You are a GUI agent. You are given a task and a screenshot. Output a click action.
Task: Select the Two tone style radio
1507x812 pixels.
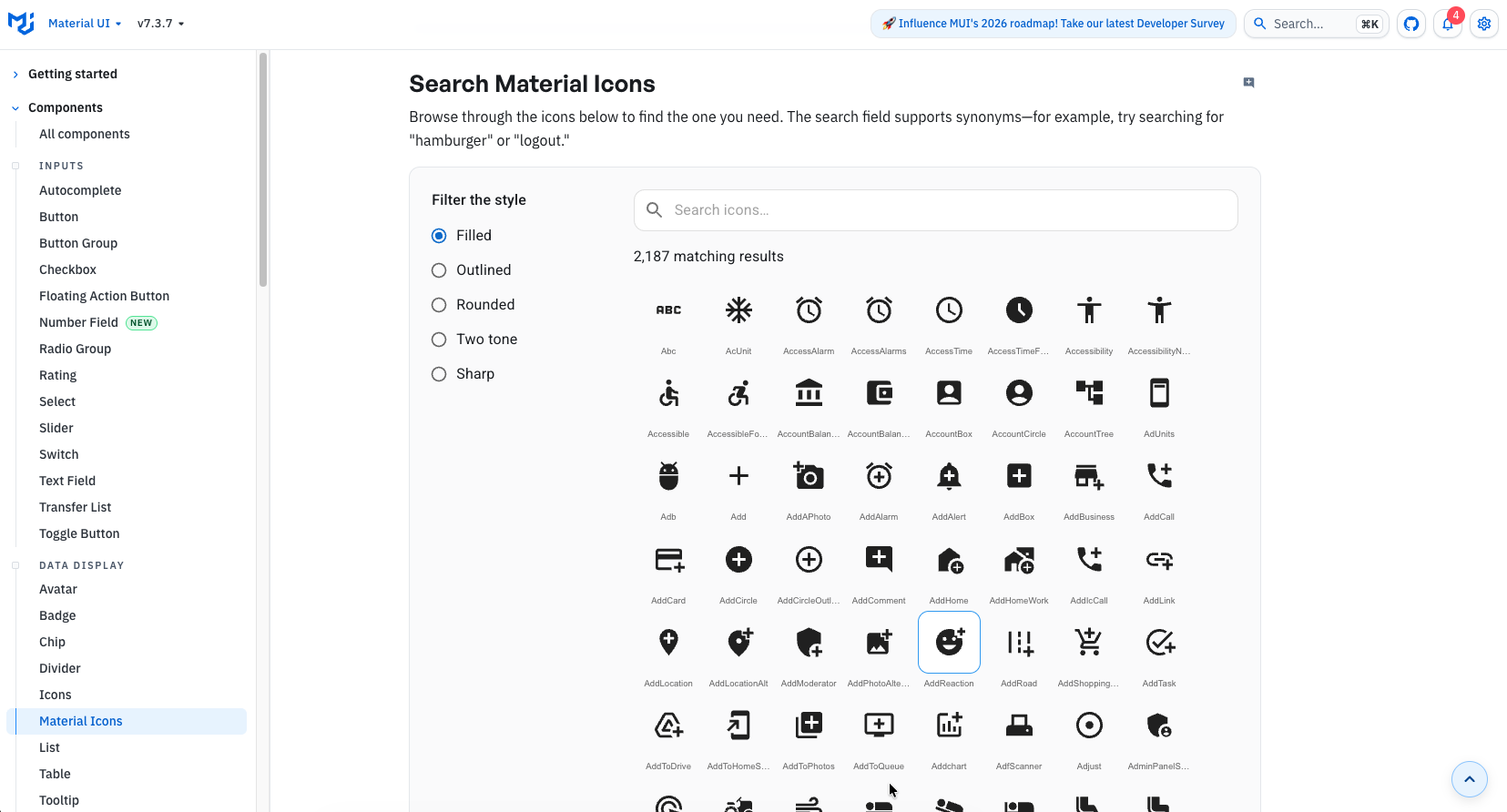[439, 340]
